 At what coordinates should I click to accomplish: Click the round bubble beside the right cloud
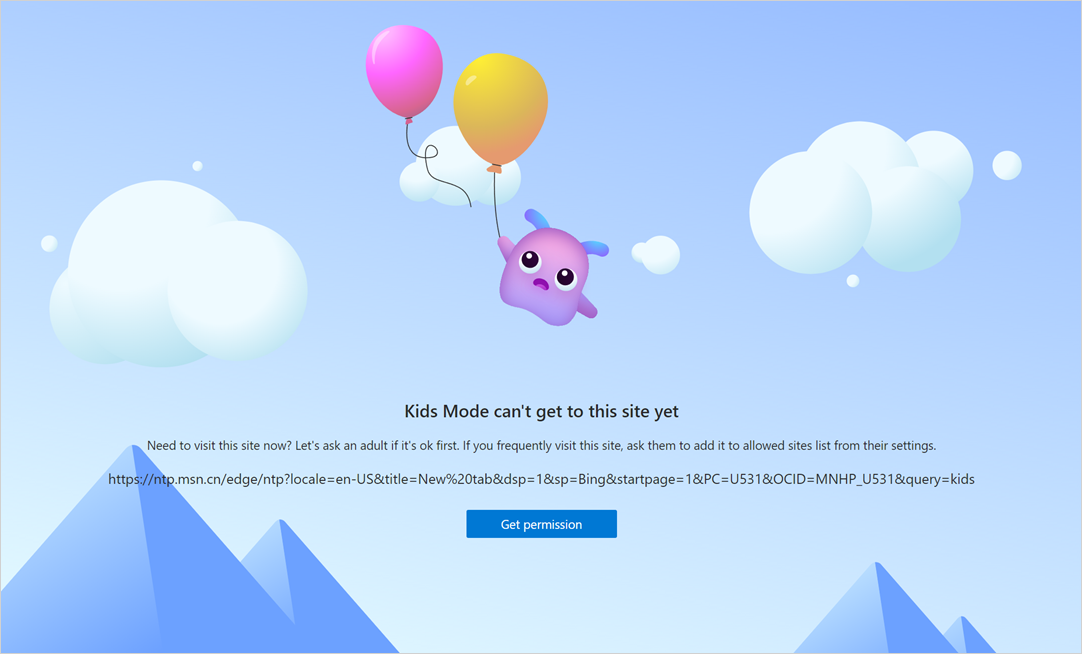tap(1006, 165)
